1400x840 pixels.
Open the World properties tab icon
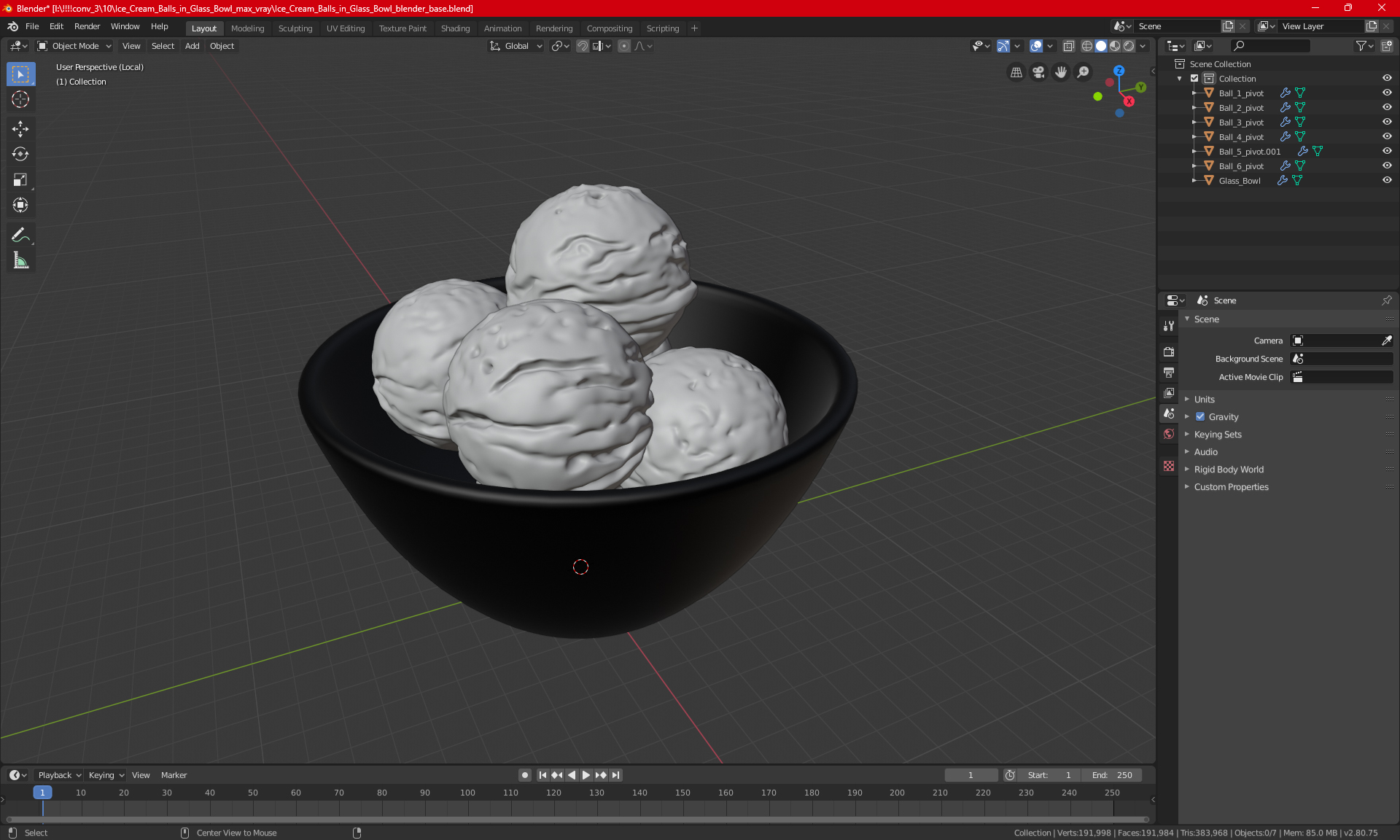(1169, 434)
